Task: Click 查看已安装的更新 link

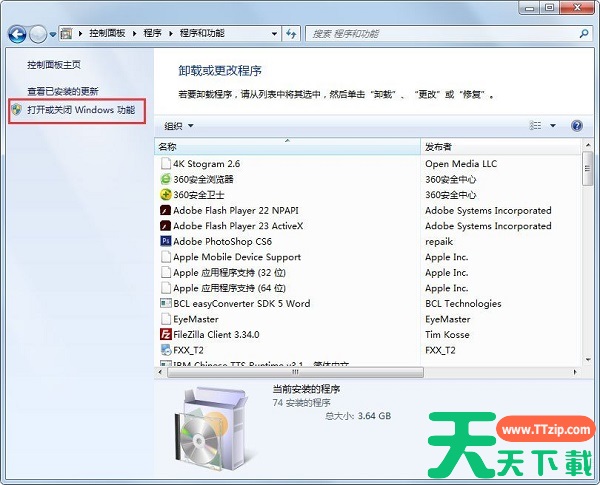Action: coord(63,91)
